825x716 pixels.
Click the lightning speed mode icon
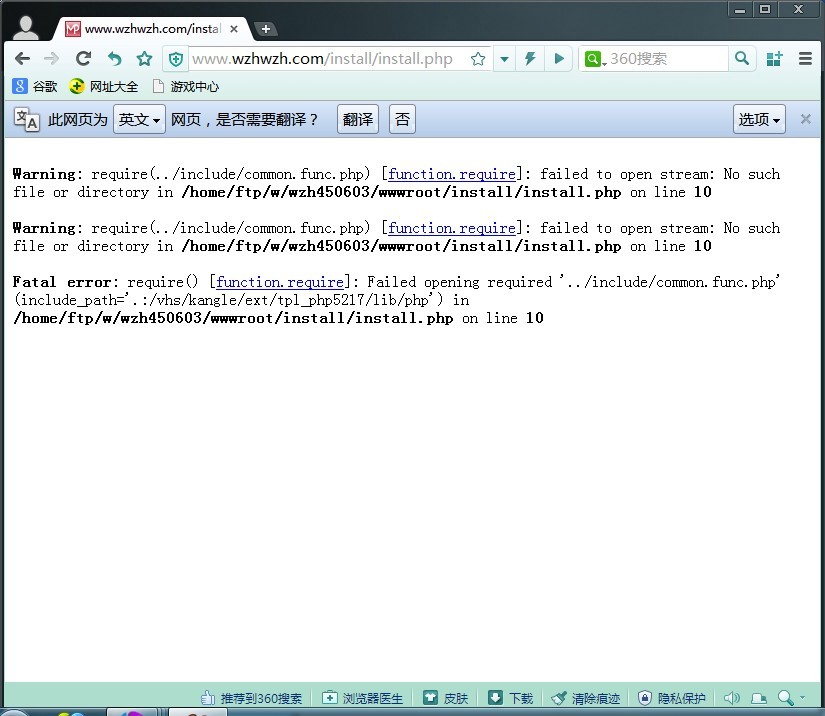pyautogui.click(x=531, y=59)
